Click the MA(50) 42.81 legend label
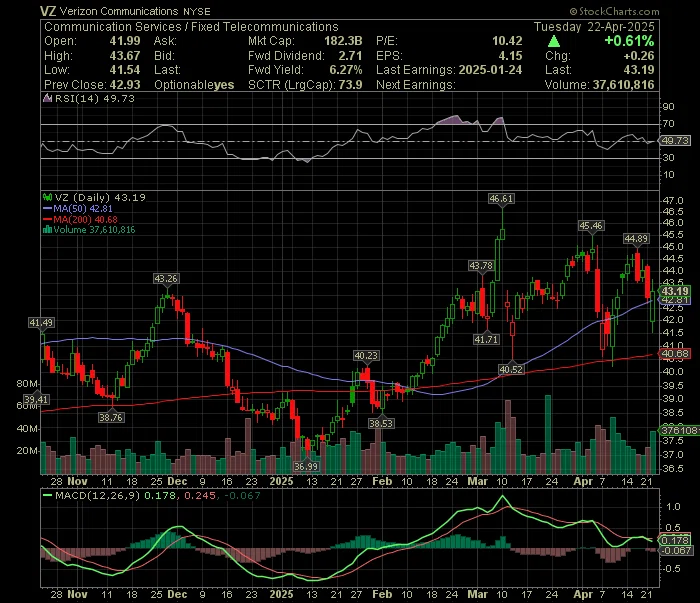The image size is (700, 603). (x=83, y=209)
